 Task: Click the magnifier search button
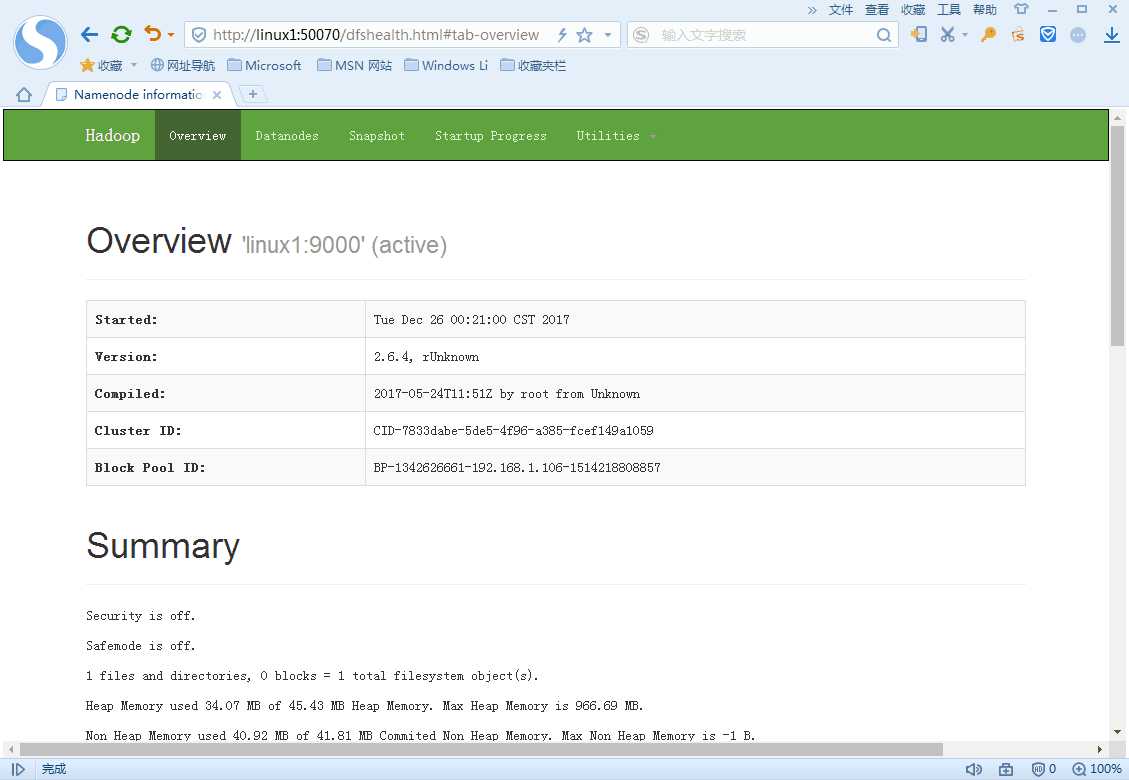click(x=883, y=35)
